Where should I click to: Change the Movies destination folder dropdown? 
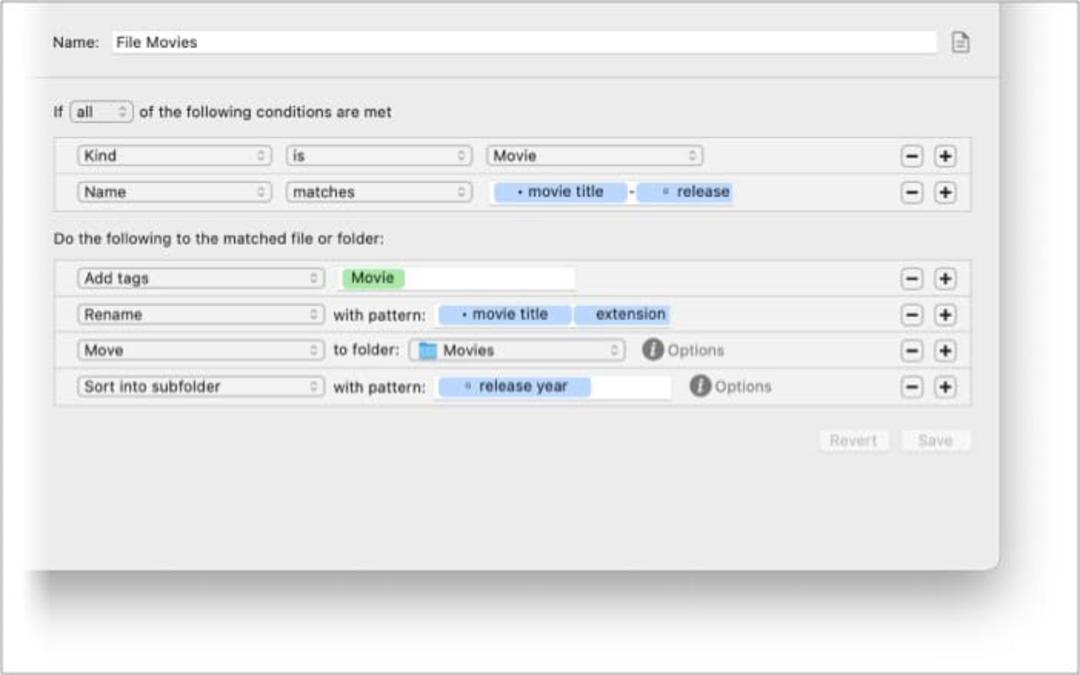click(517, 350)
